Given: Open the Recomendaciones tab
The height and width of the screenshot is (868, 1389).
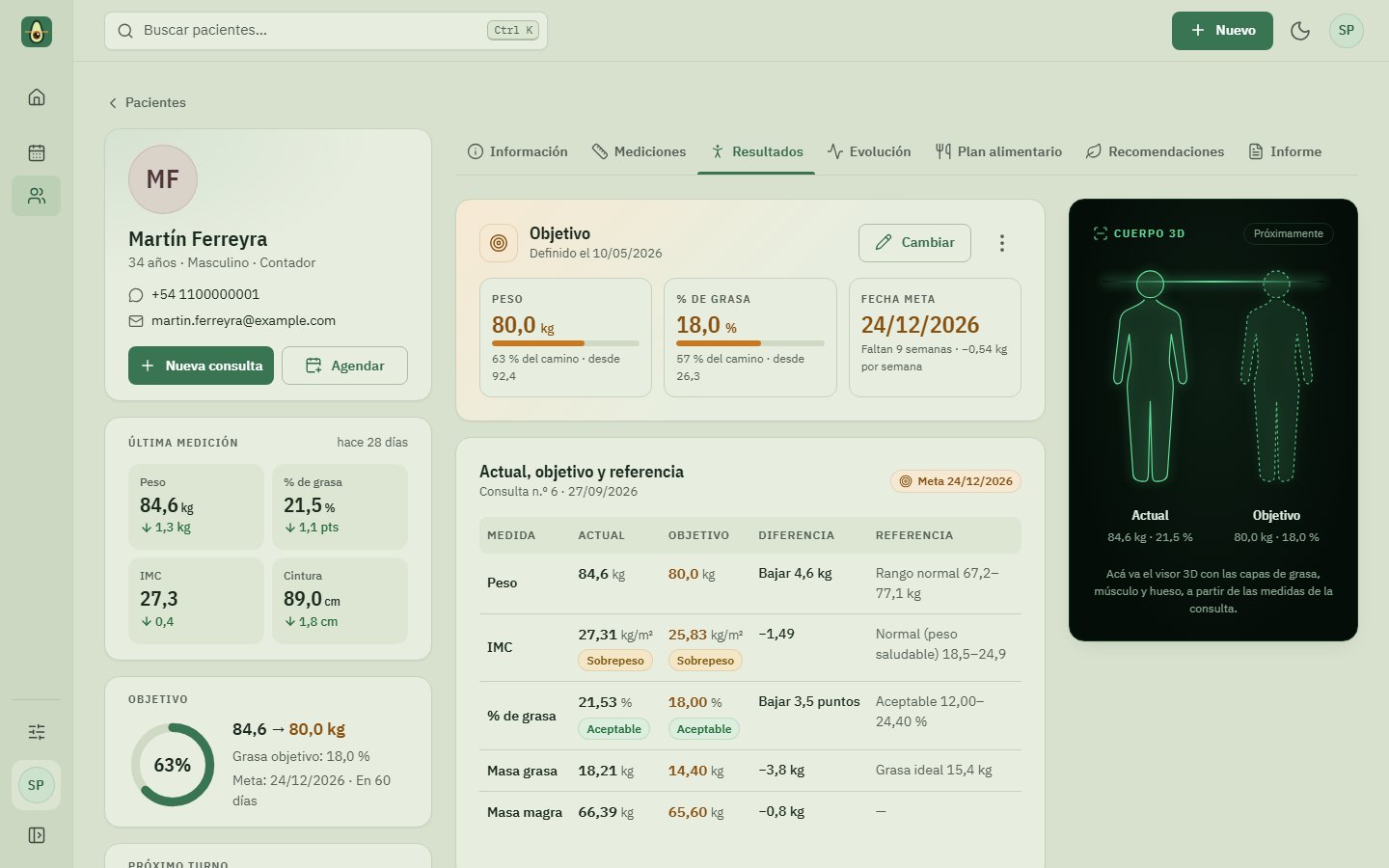Looking at the screenshot, I should (x=1155, y=151).
